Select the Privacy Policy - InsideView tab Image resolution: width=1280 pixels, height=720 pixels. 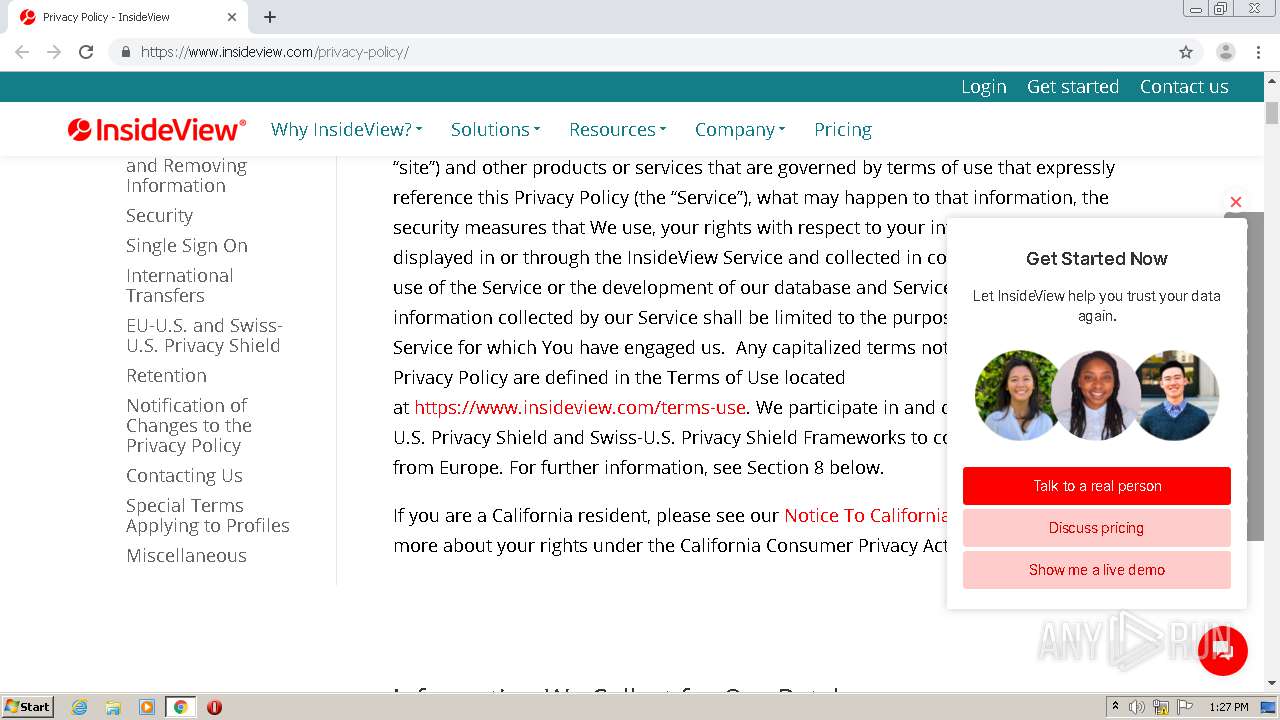(x=128, y=17)
